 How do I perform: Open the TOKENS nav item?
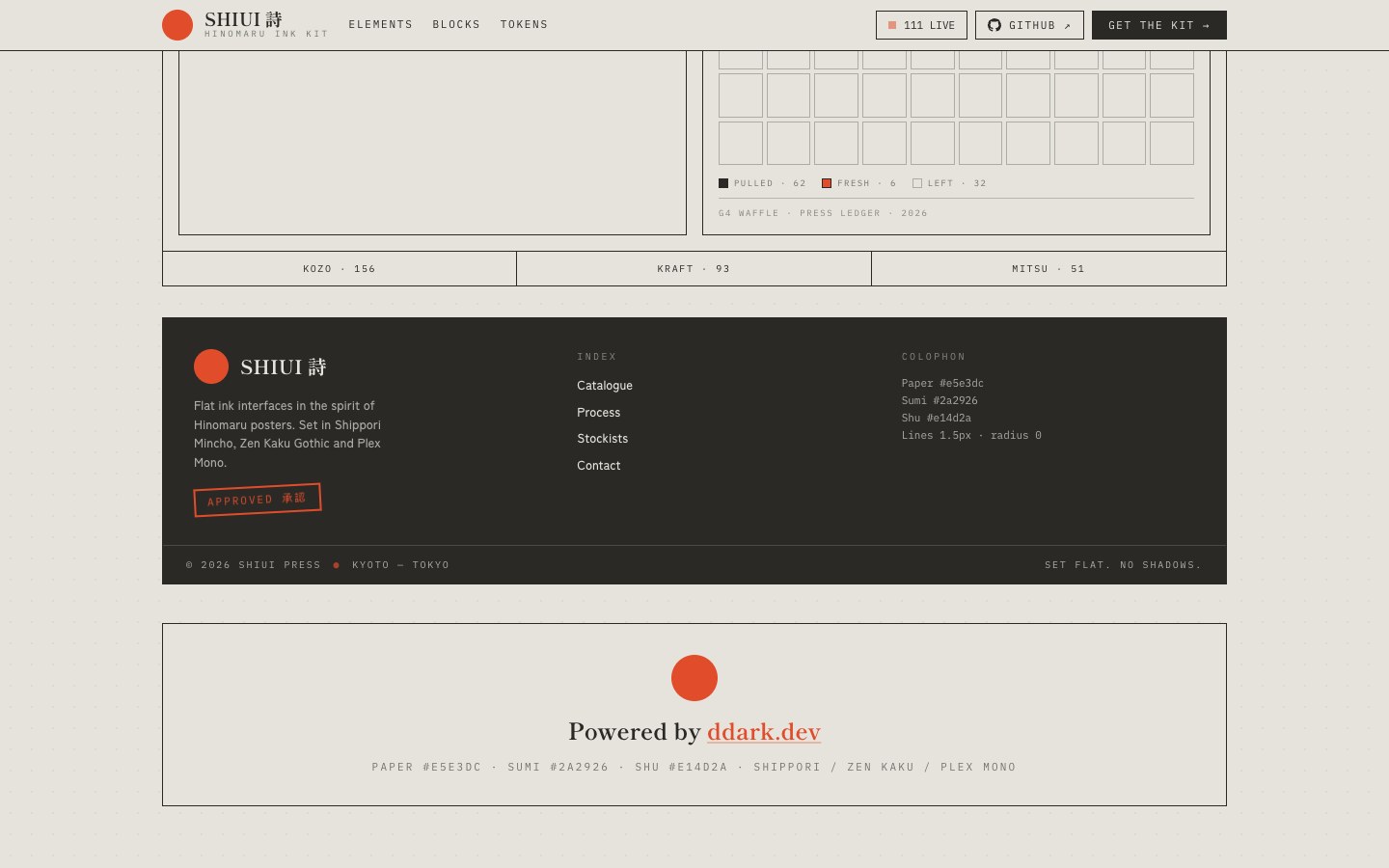524,25
